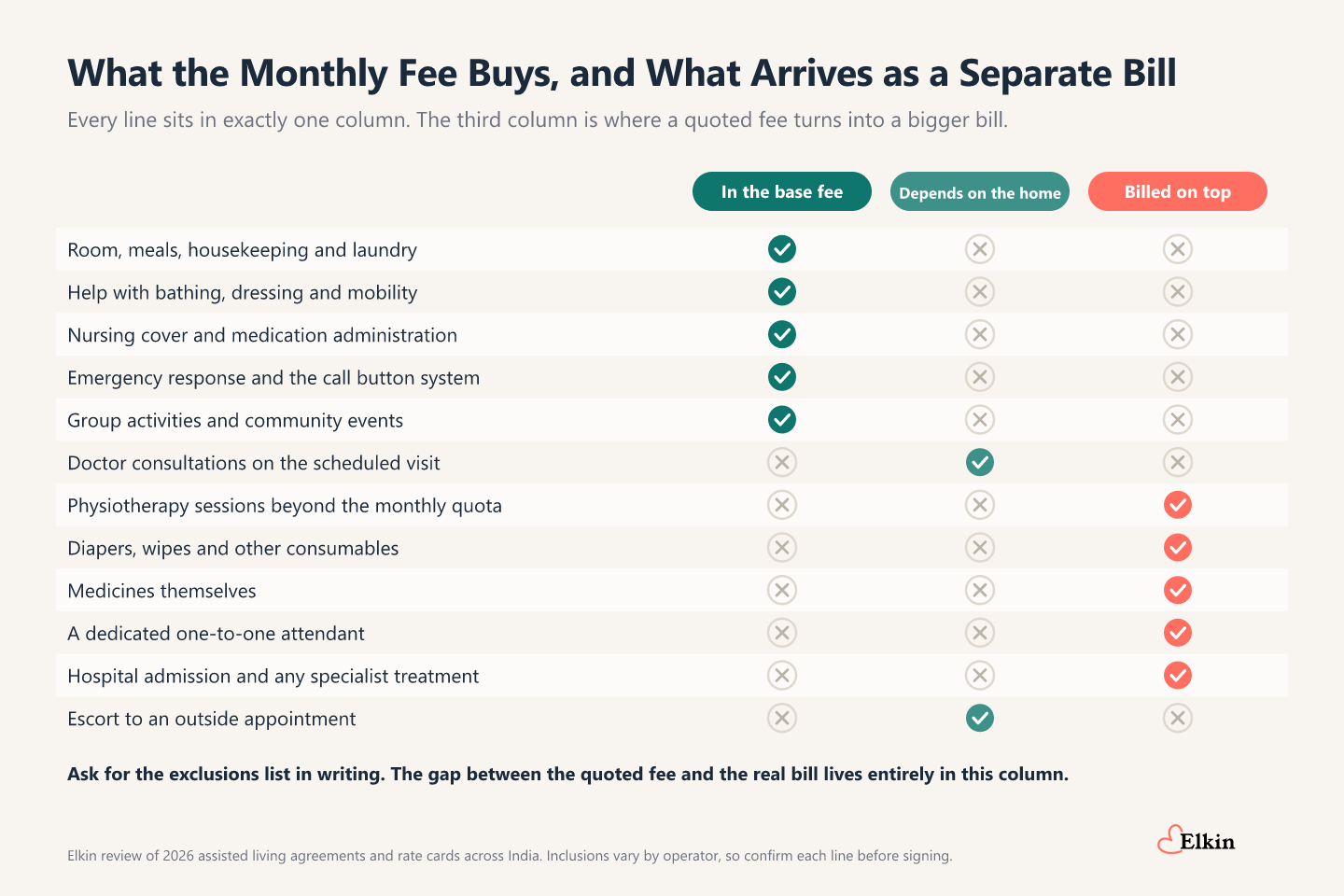Click base-fee checkmark for Room, meals, housekeeping

(782, 249)
